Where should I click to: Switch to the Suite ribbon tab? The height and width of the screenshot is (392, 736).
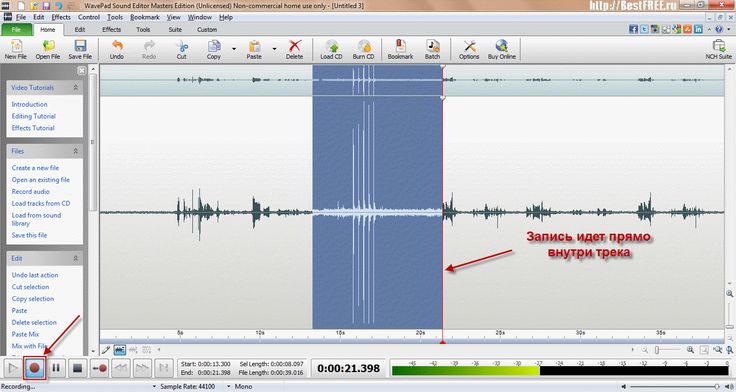point(175,29)
